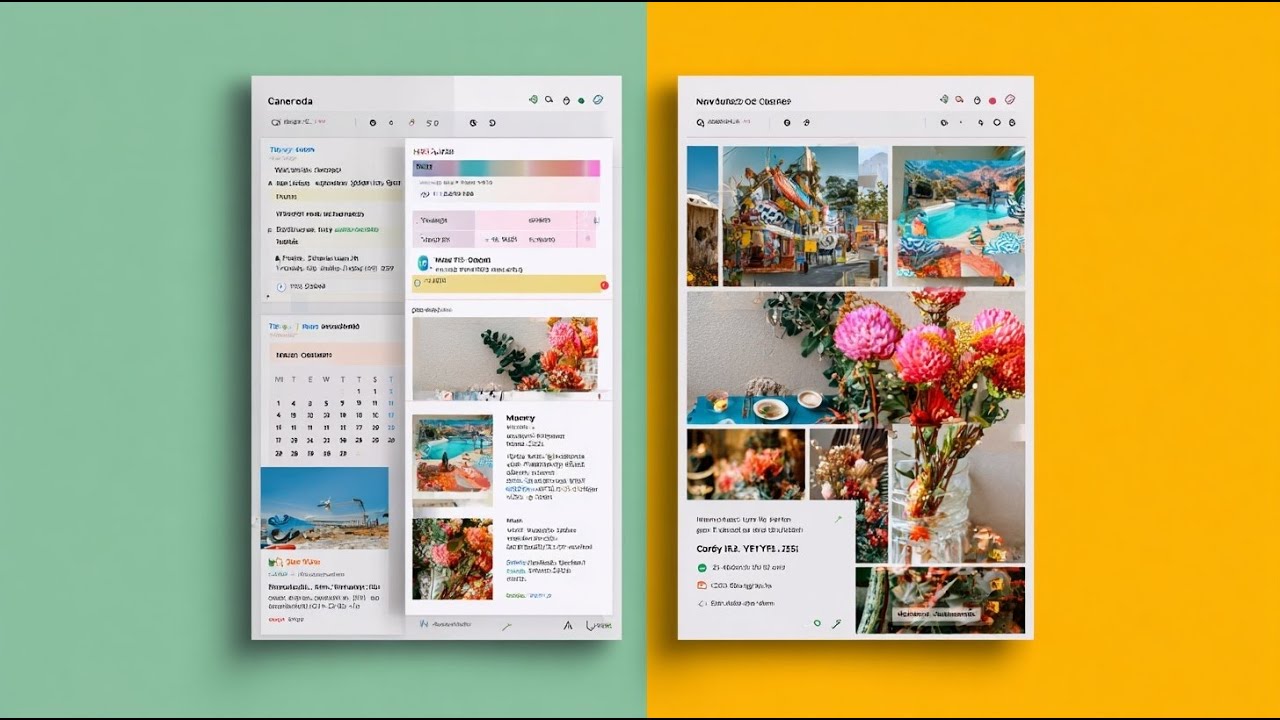The image size is (1280, 720).
Task: Click the blue 'W' icon in Caneroda bottom bar
Action: (424, 625)
